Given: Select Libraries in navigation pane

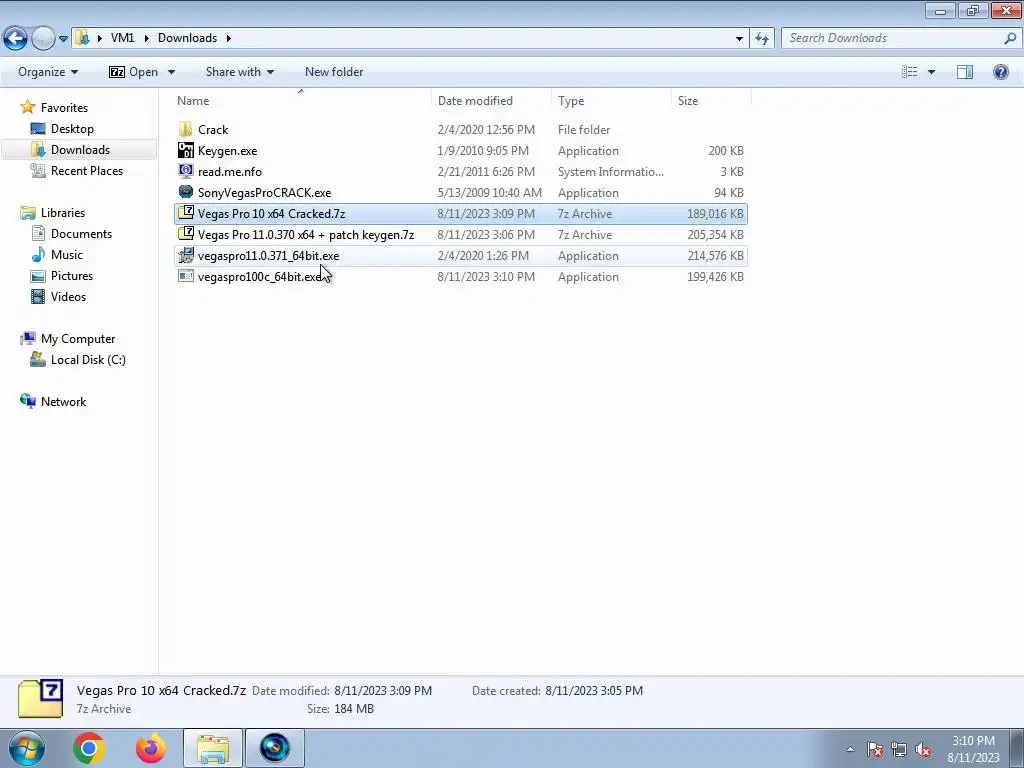Looking at the screenshot, I should [63, 212].
